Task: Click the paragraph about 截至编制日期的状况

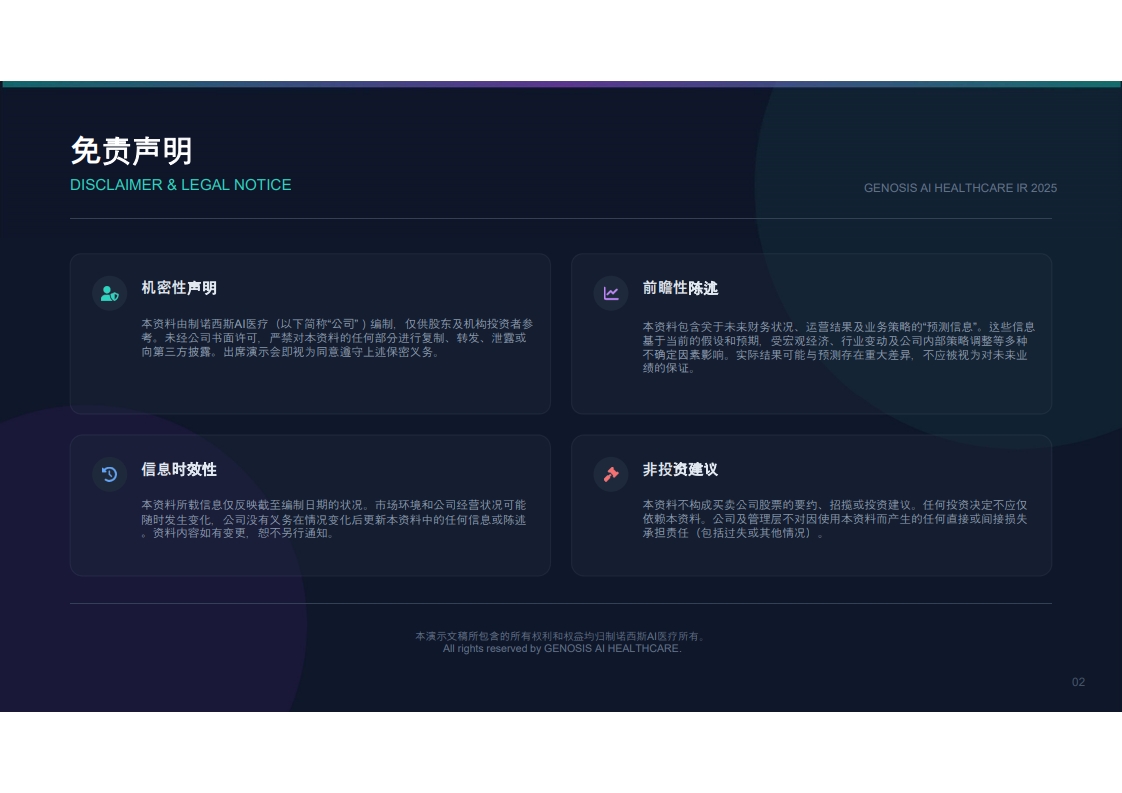Action: pos(333,519)
